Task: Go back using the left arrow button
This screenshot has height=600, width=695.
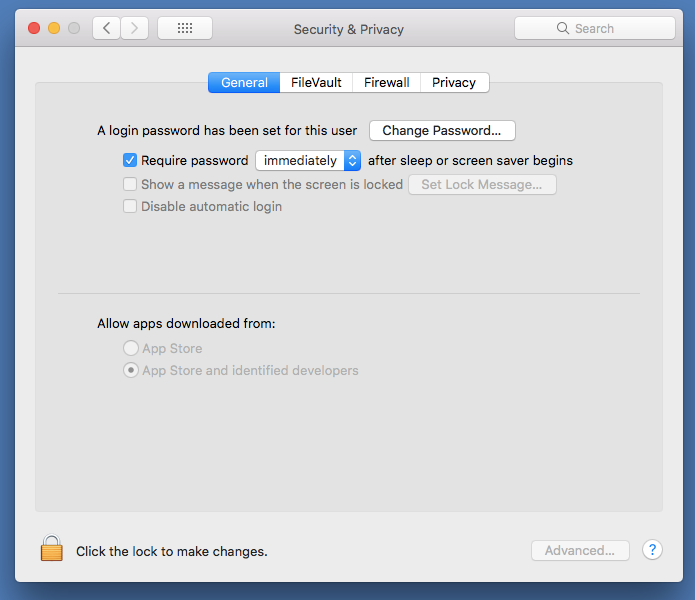Action: pyautogui.click(x=107, y=28)
